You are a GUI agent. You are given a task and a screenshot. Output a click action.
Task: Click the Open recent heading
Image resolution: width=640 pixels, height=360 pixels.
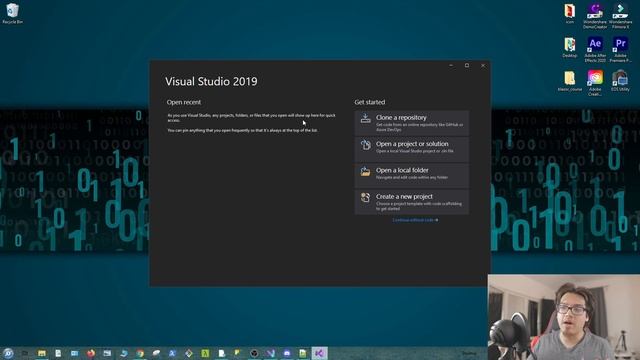click(184, 102)
